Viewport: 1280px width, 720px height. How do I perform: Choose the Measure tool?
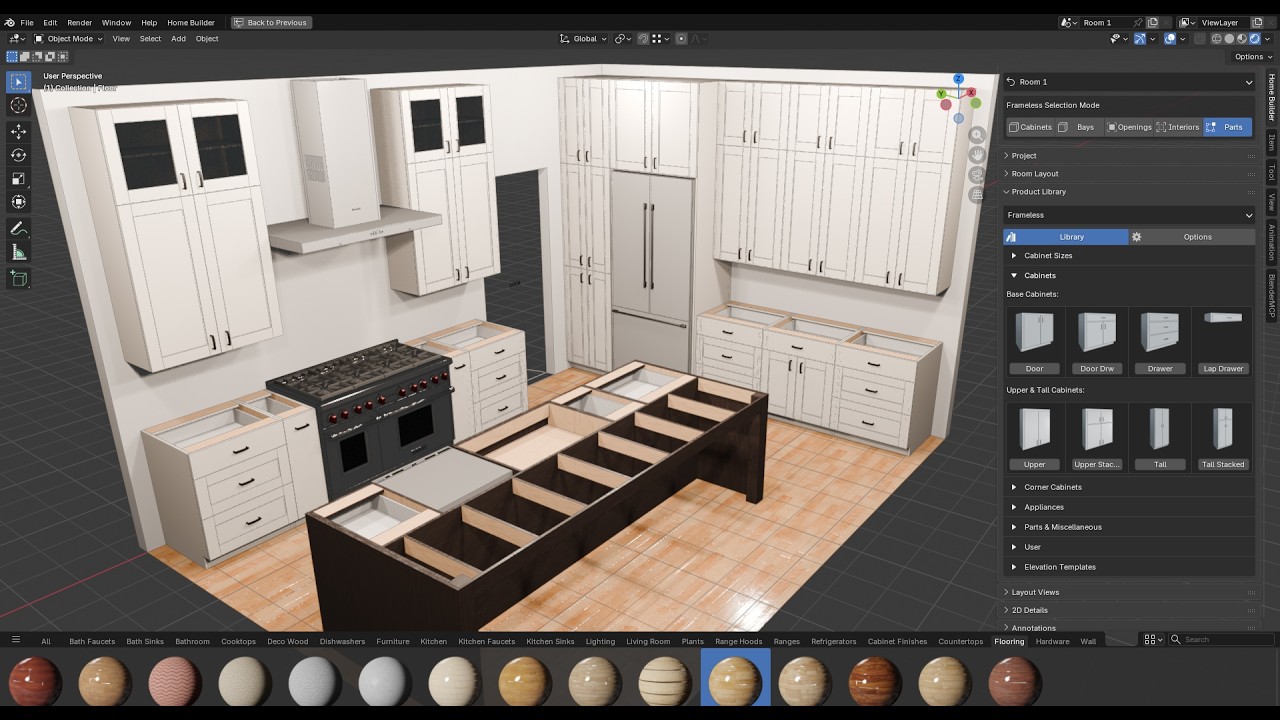[18, 252]
